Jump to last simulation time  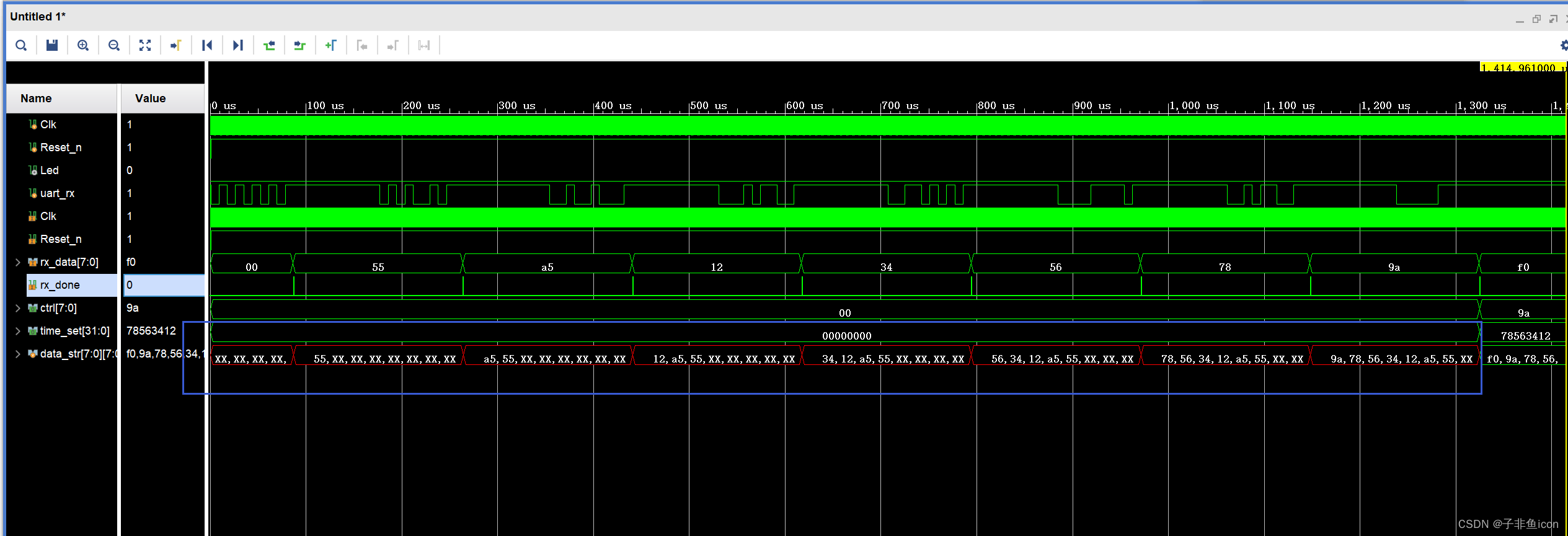pos(238,45)
